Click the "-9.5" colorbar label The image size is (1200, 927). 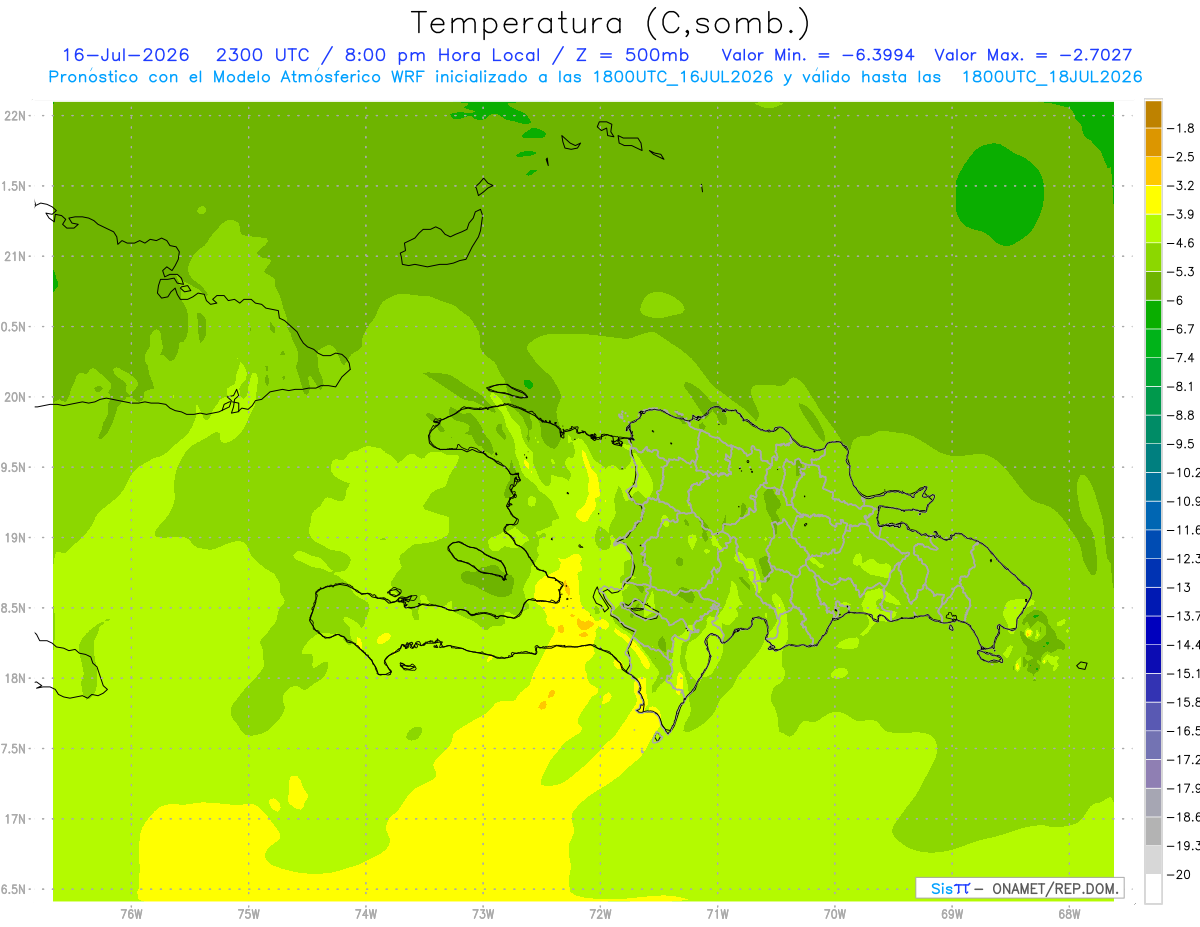click(x=1183, y=444)
